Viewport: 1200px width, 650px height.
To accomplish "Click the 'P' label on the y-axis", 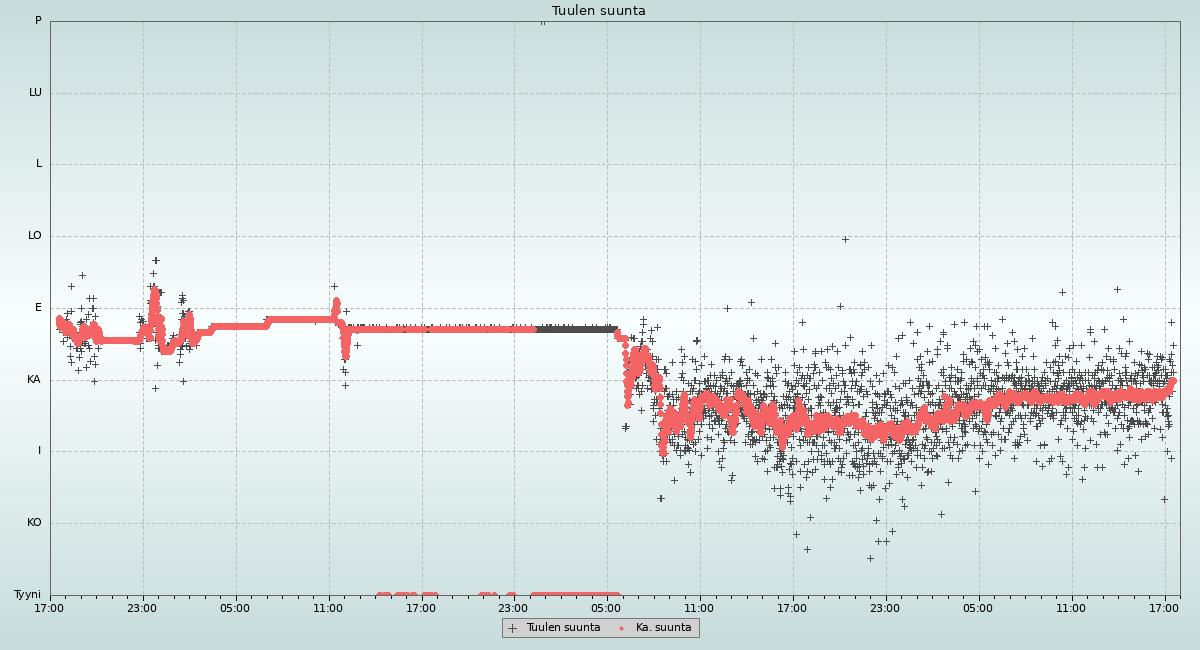I will (x=38, y=21).
